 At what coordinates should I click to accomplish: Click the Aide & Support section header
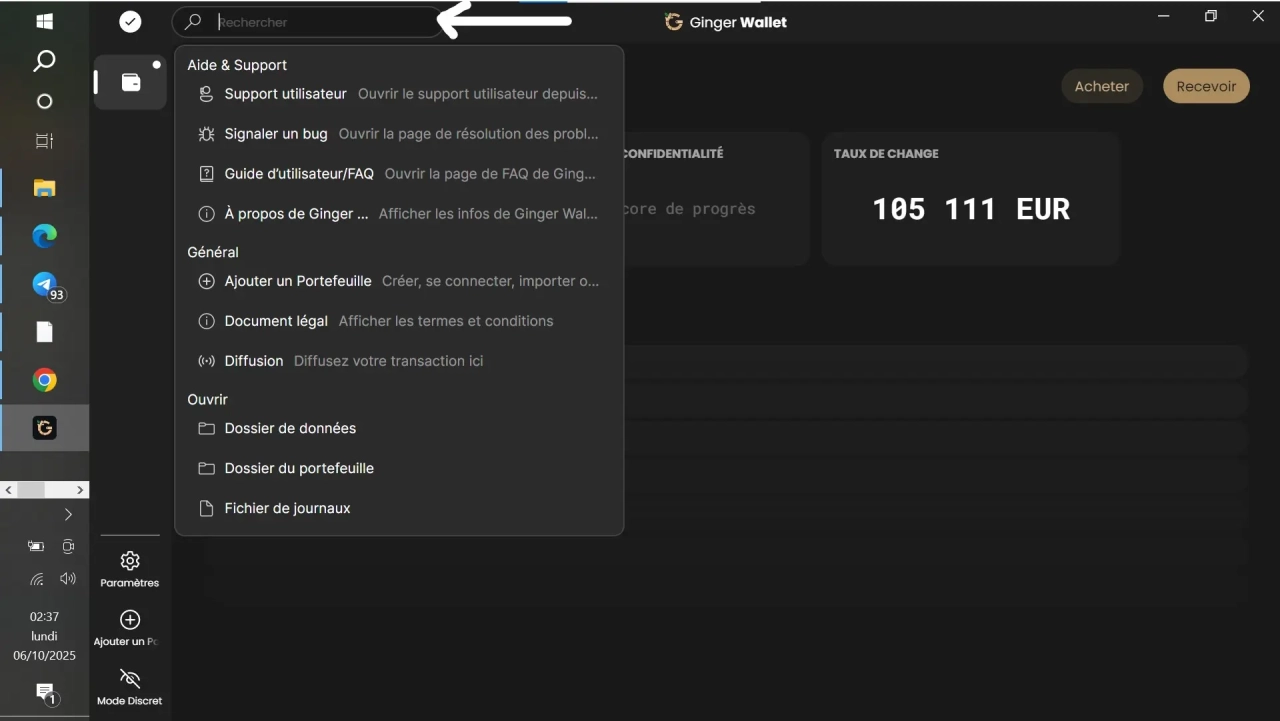pos(237,65)
